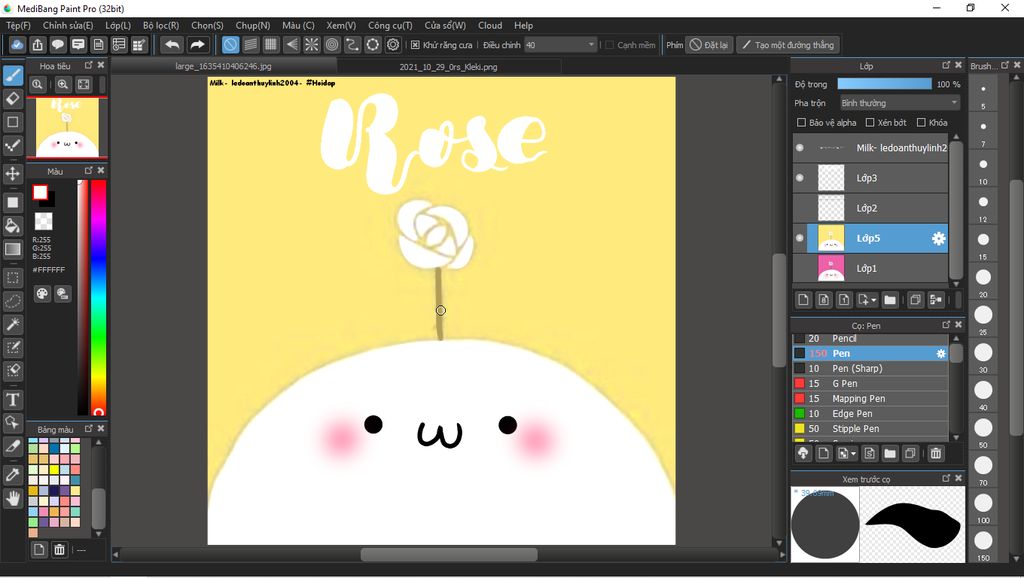The height and width of the screenshot is (578, 1024).
Task: Zoom in on the navigator preview
Action: coord(63,84)
